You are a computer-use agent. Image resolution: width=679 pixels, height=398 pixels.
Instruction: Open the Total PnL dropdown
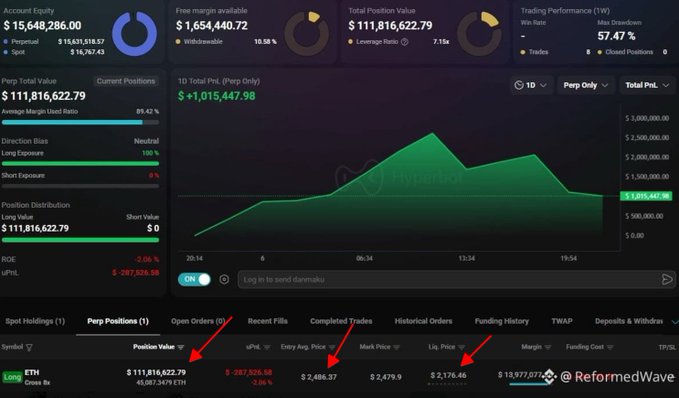[x=647, y=85]
